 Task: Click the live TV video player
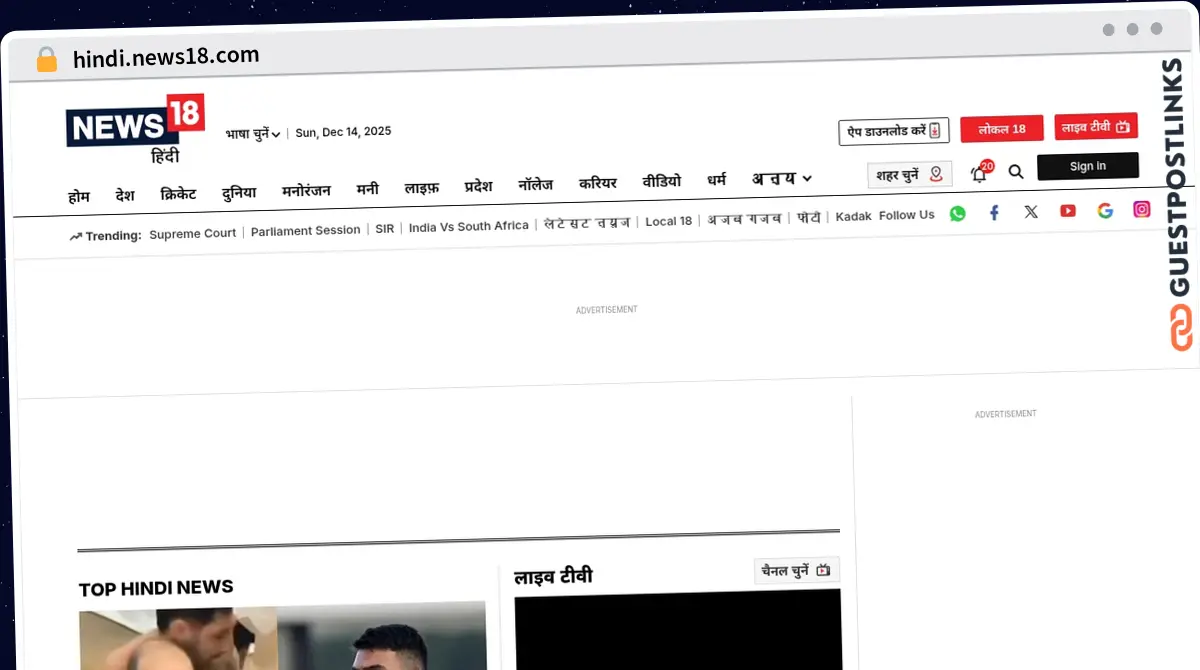point(678,635)
